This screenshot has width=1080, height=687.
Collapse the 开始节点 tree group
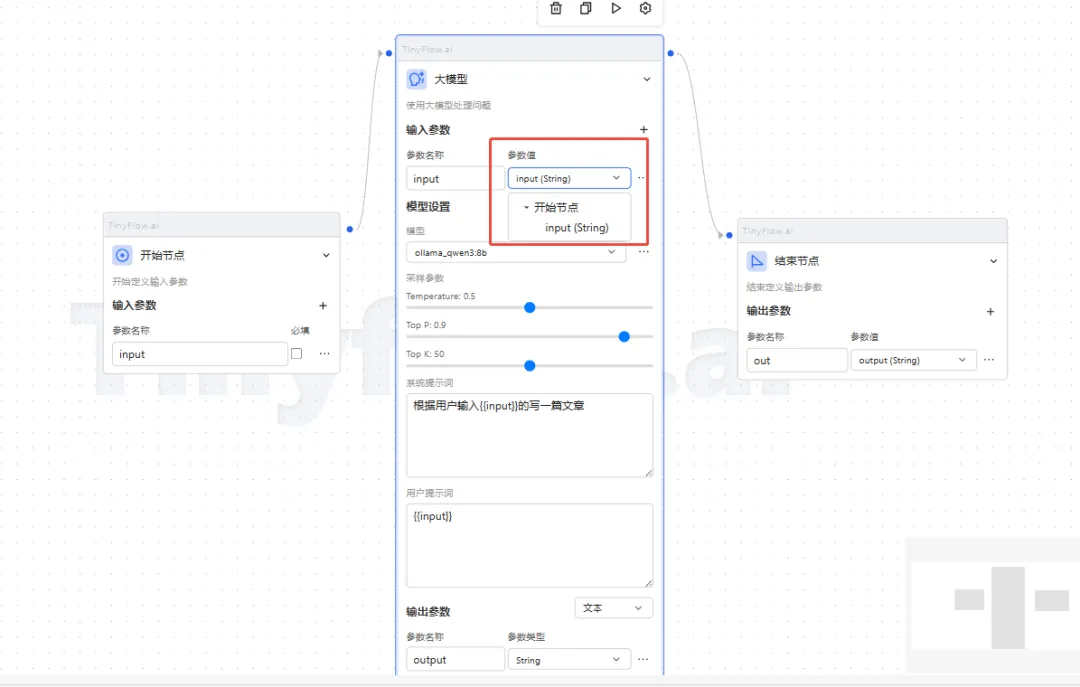527,208
